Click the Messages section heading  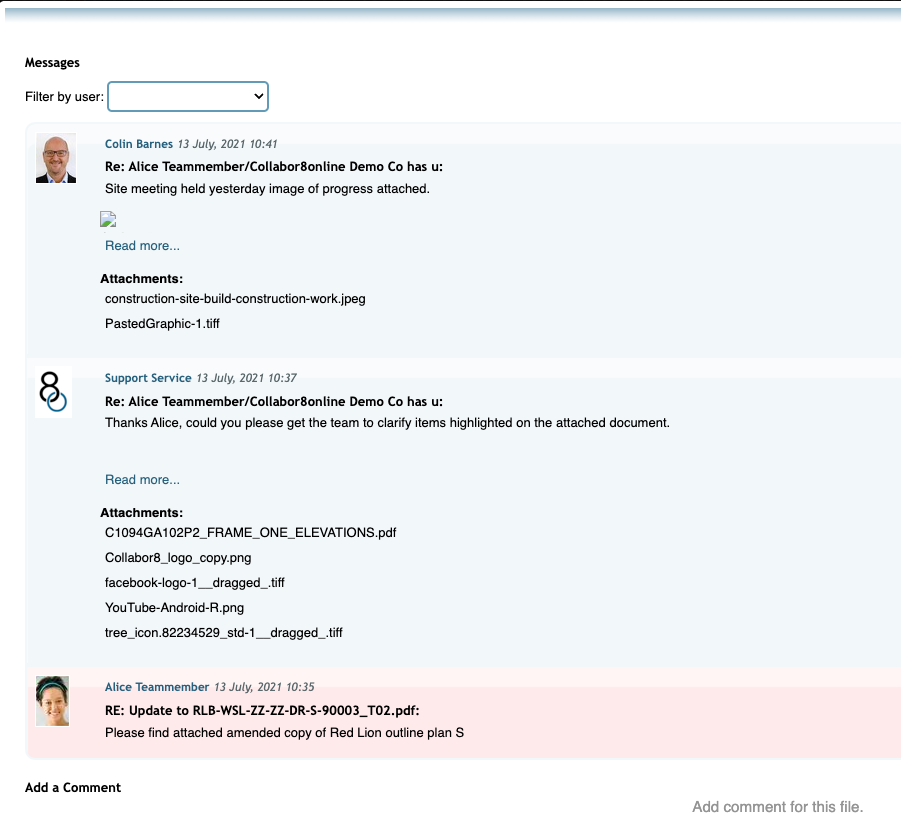tap(52, 62)
